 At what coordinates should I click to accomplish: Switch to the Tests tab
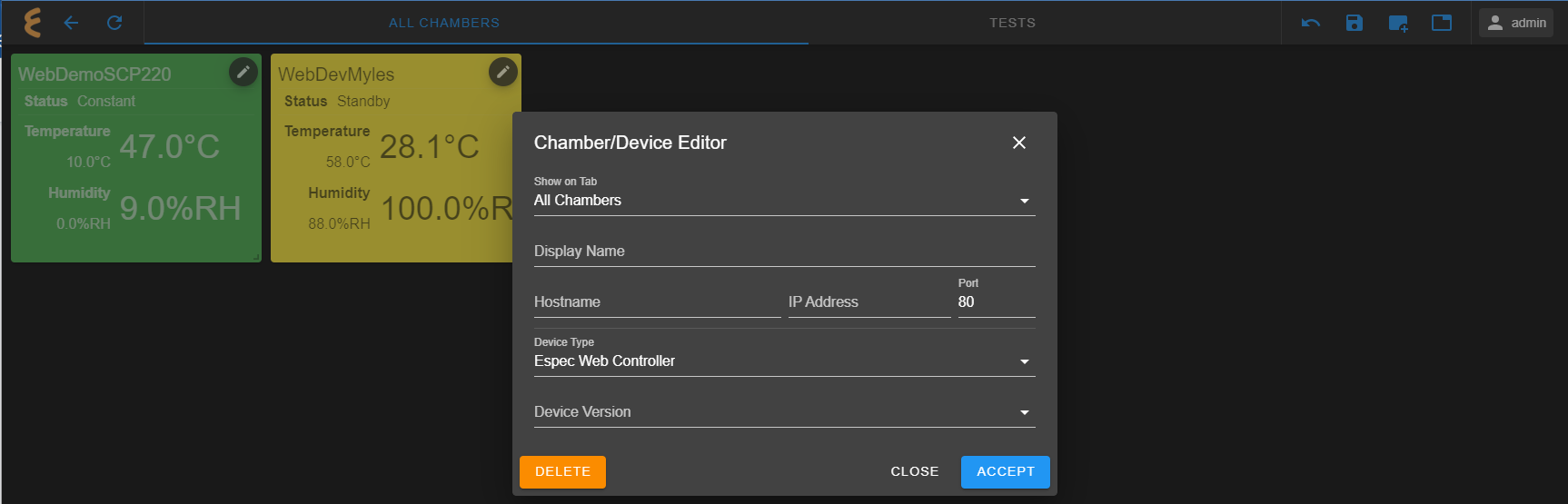click(1012, 23)
